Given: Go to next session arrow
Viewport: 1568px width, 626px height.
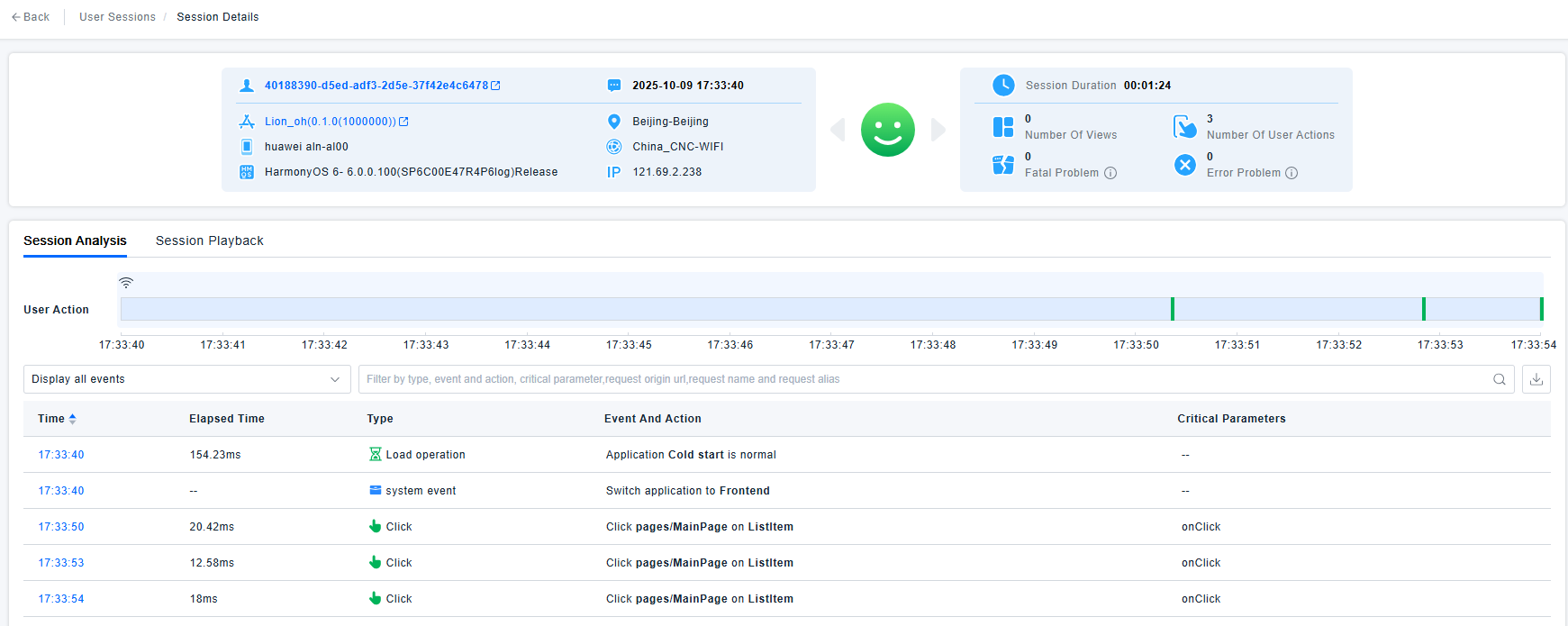Looking at the screenshot, I should 938,130.
